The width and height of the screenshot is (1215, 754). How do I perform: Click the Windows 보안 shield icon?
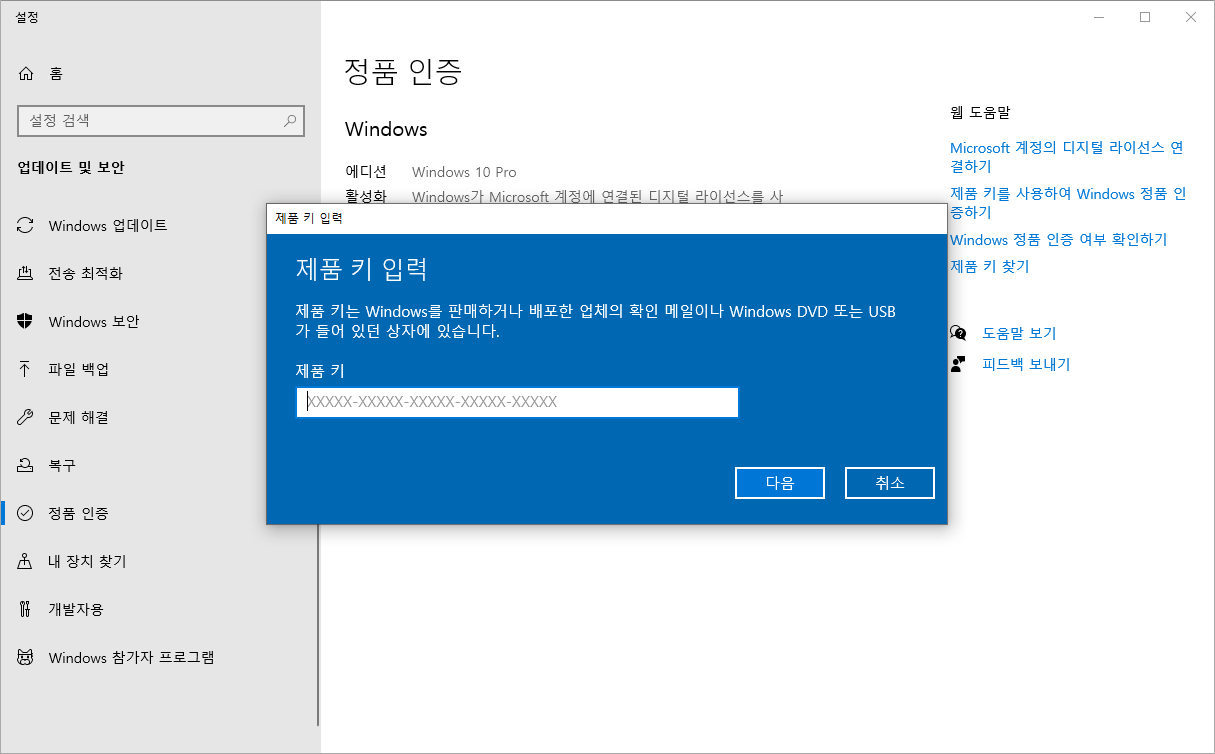26,321
